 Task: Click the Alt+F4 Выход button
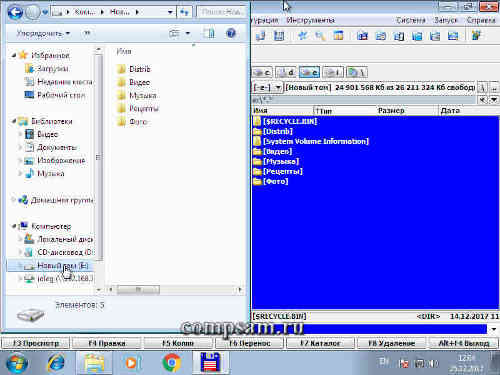click(x=464, y=343)
